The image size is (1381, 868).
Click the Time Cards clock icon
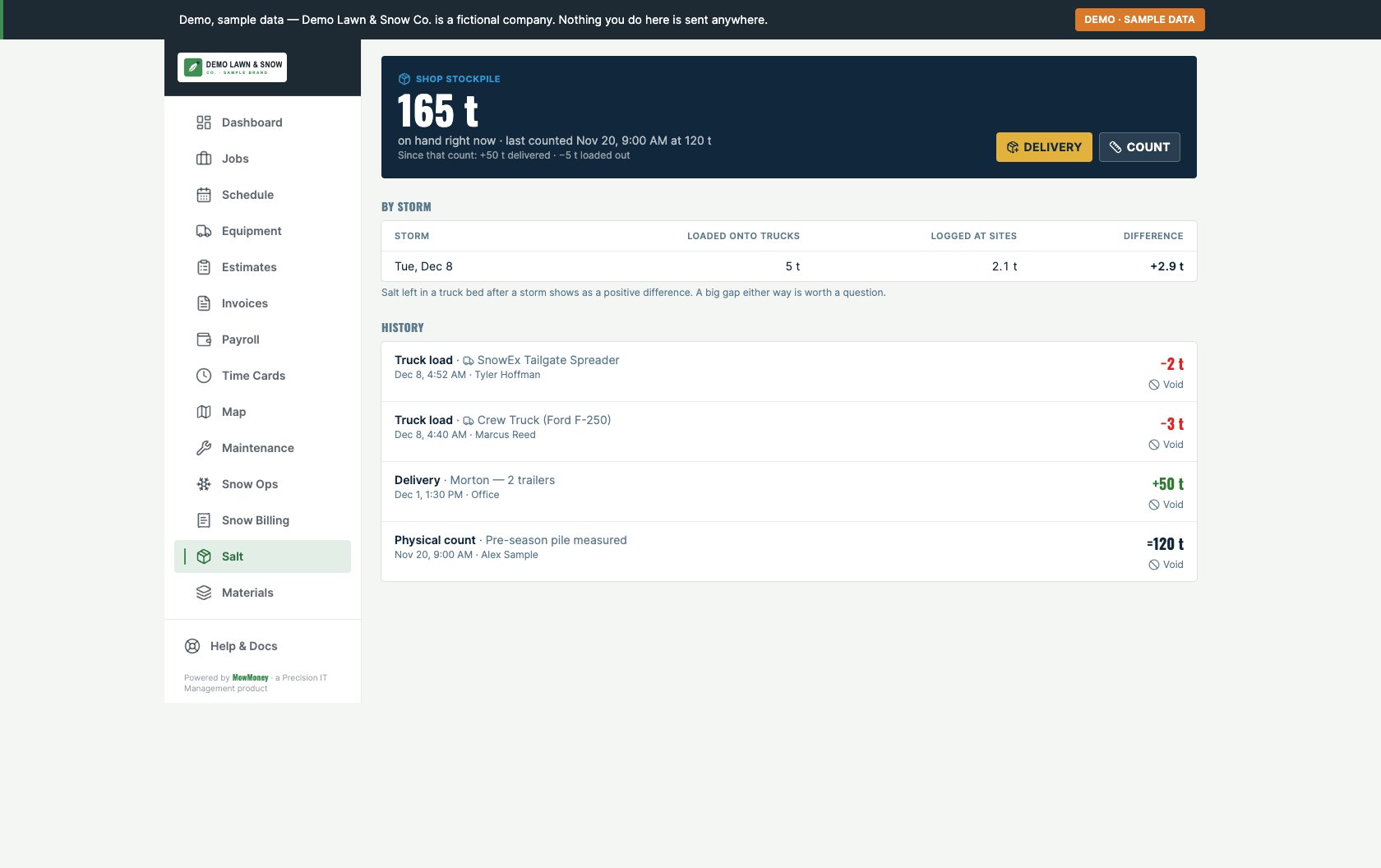click(x=204, y=376)
